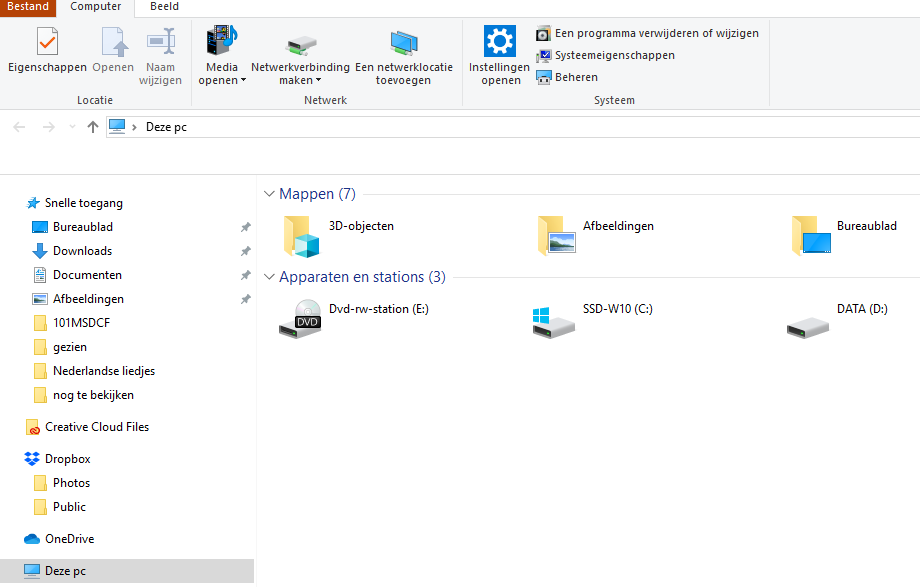The width and height of the screenshot is (920, 587).
Task: Click the Eigenschappen icon in the ribbon
Action: [x=47, y=43]
